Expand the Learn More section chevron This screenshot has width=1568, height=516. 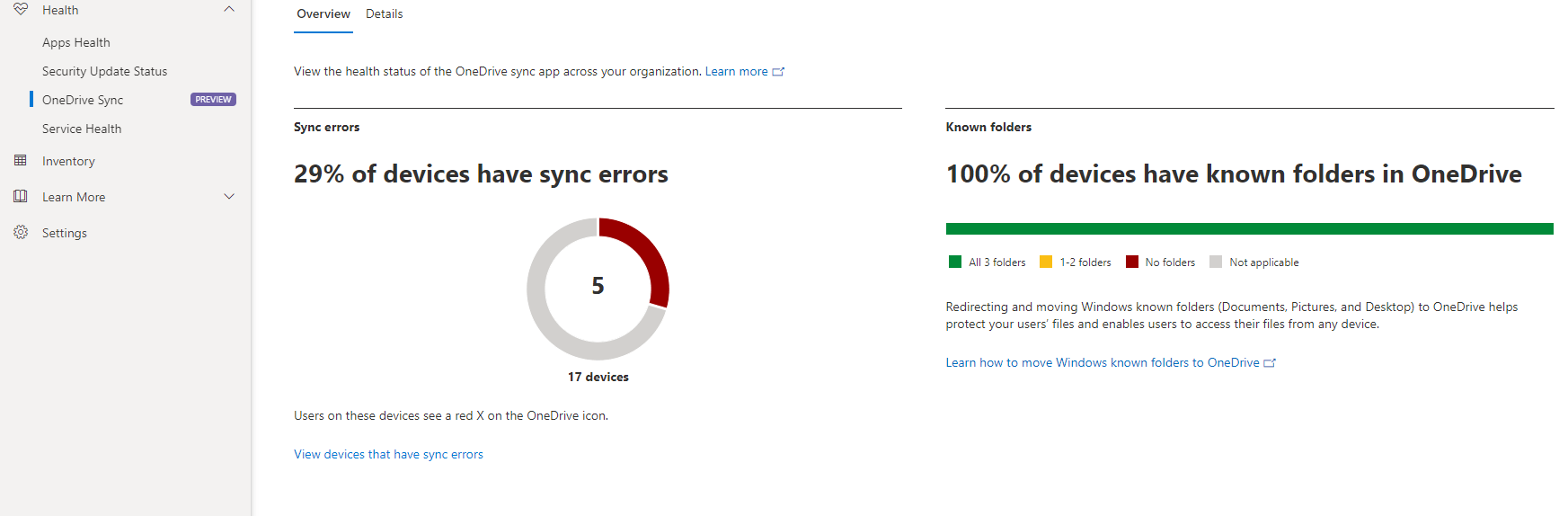point(229,196)
